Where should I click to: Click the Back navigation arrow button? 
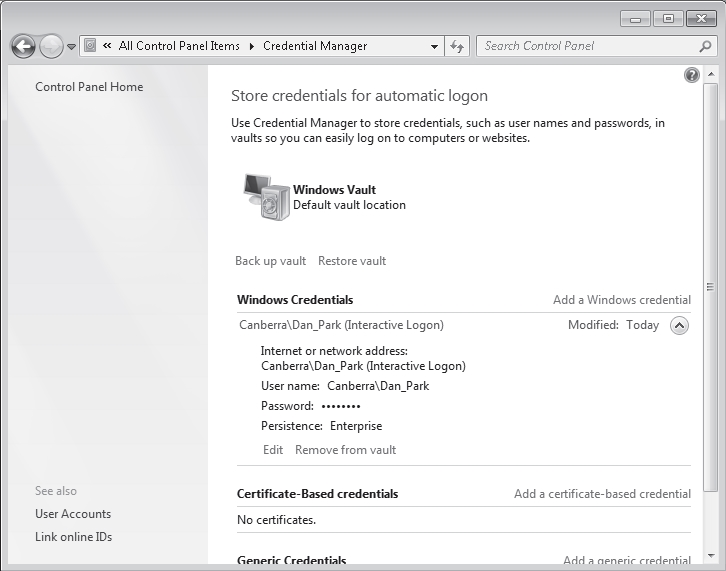click(23, 46)
